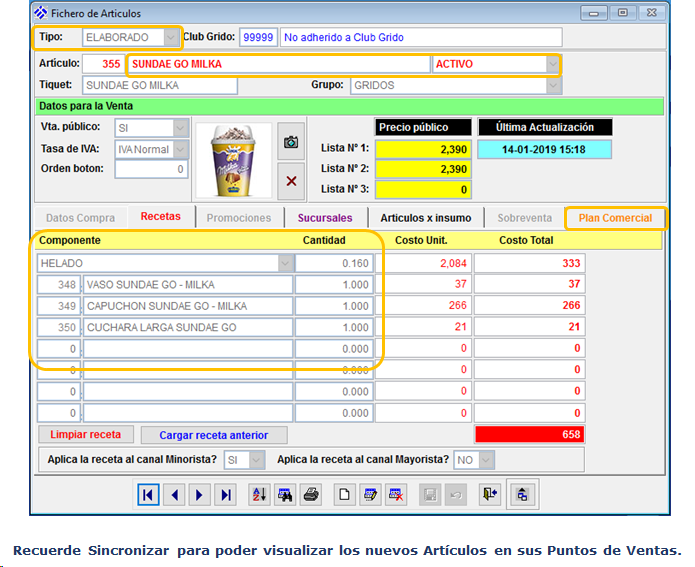Image resolution: width=695 pixels, height=567 pixels.
Task: Click the grayed save disk icon
Action: point(430,495)
